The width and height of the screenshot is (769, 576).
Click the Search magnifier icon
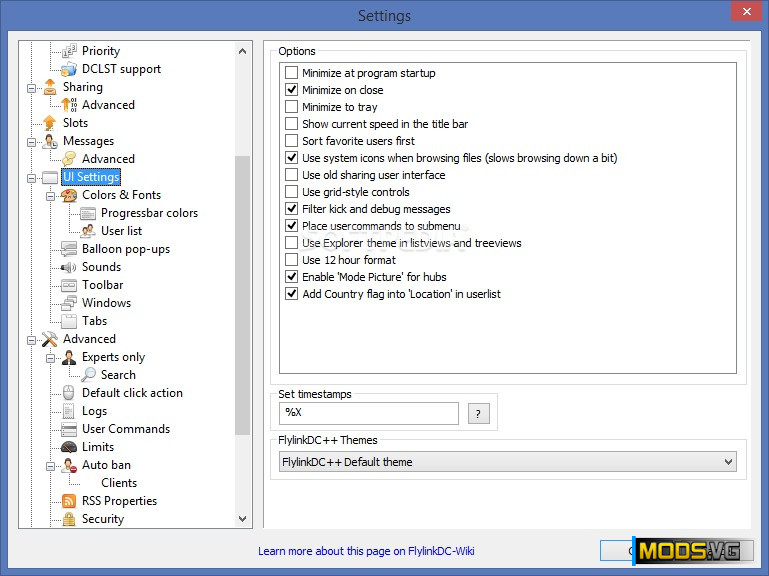(x=88, y=375)
